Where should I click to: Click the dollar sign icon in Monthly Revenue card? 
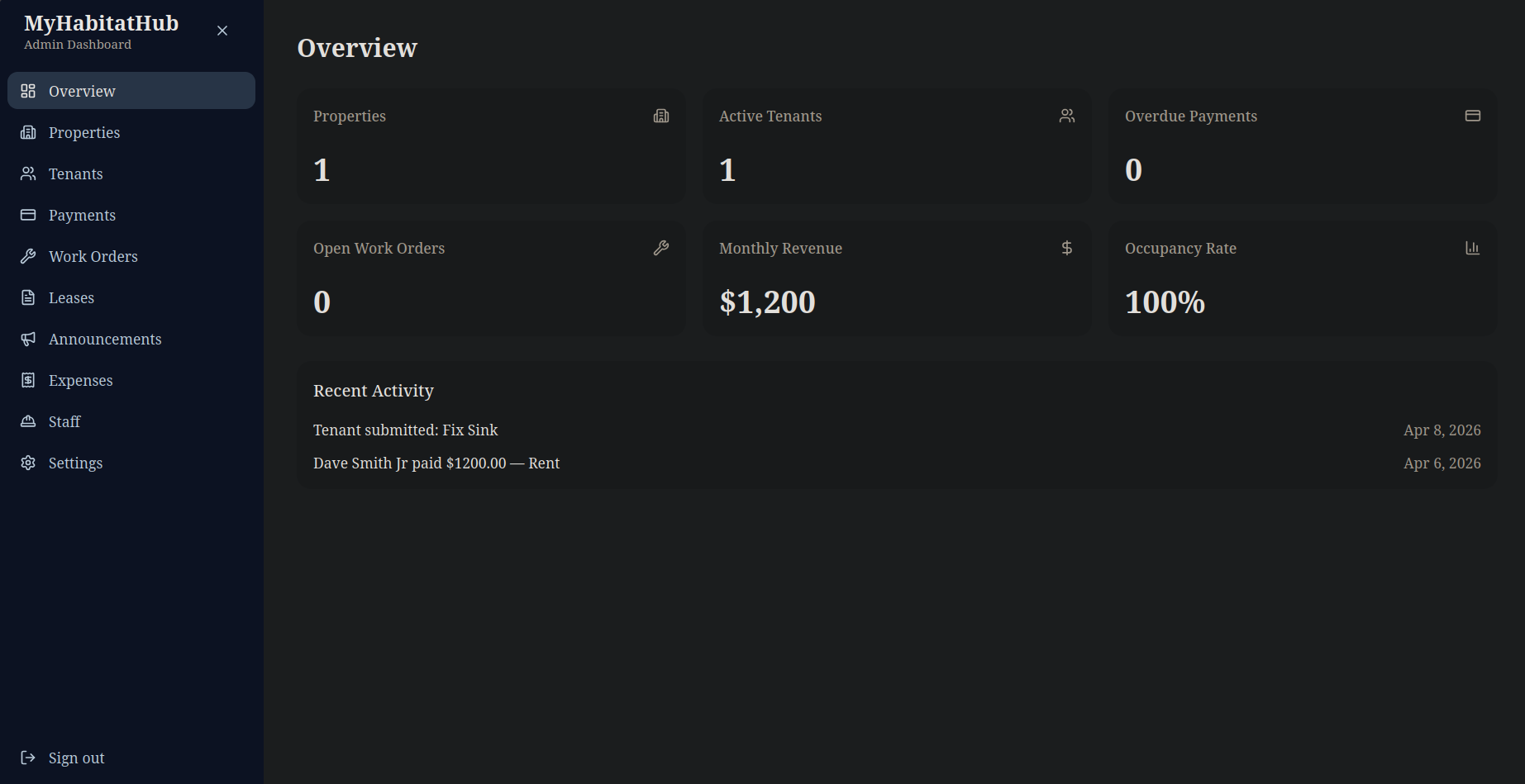tap(1067, 248)
